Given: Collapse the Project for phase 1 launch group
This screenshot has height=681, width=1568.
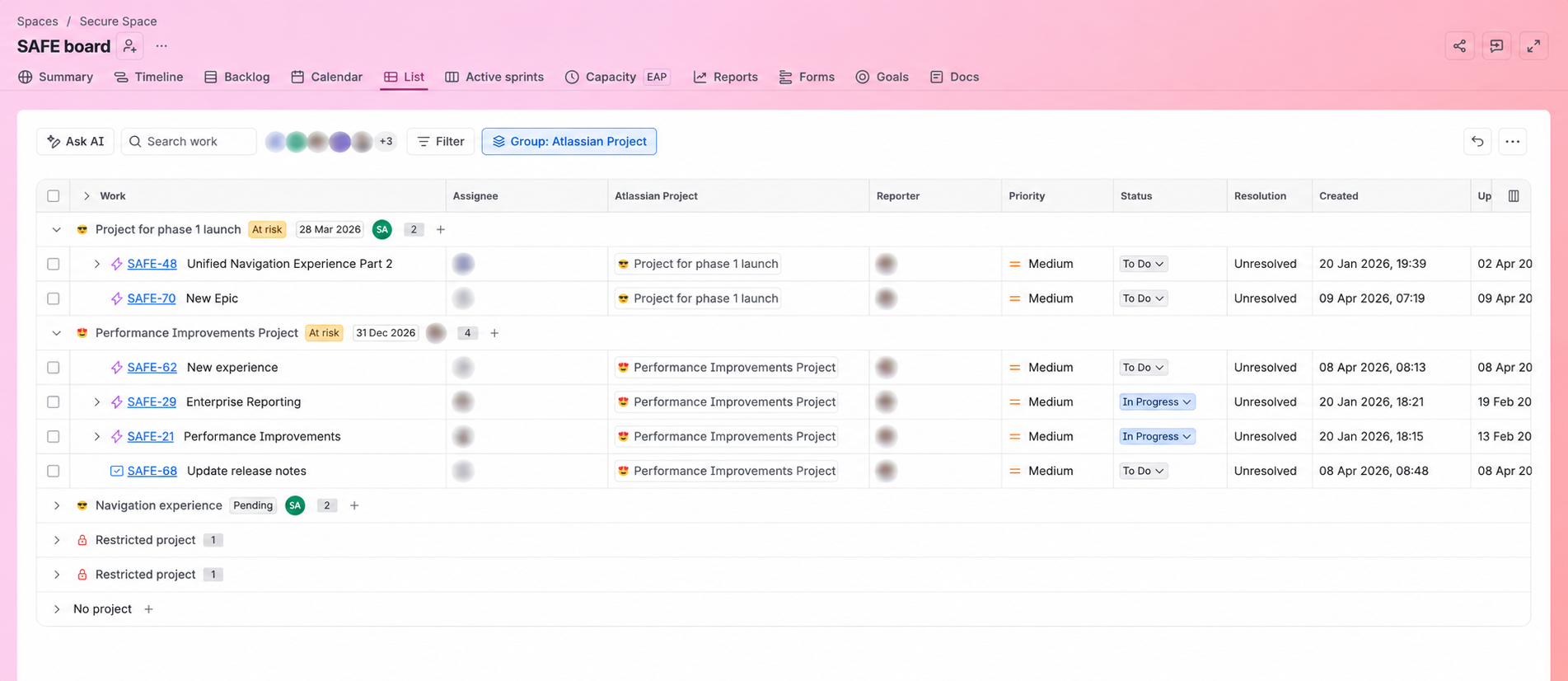Looking at the screenshot, I should (57, 230).
